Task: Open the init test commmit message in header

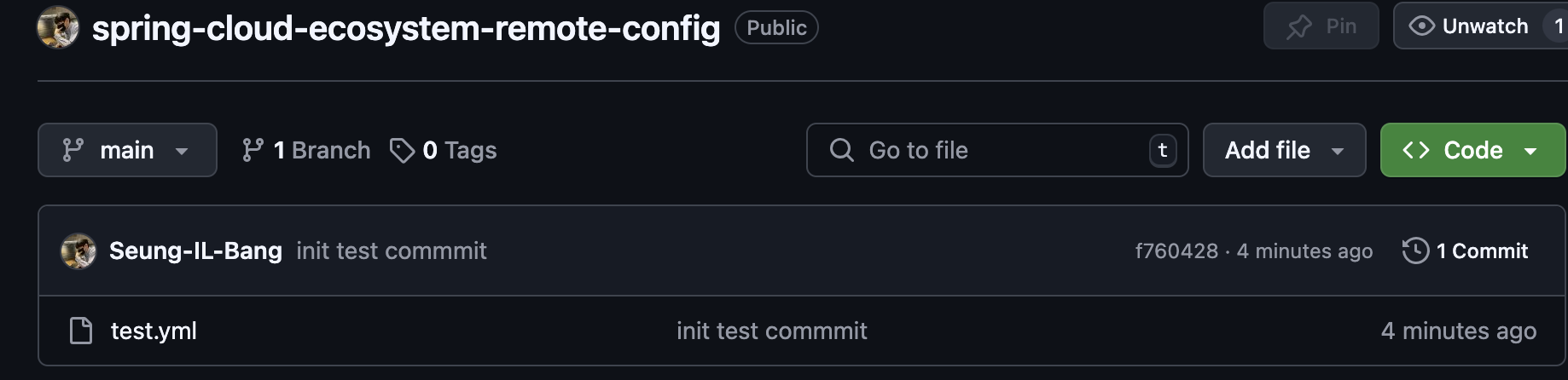Action: 392,250
